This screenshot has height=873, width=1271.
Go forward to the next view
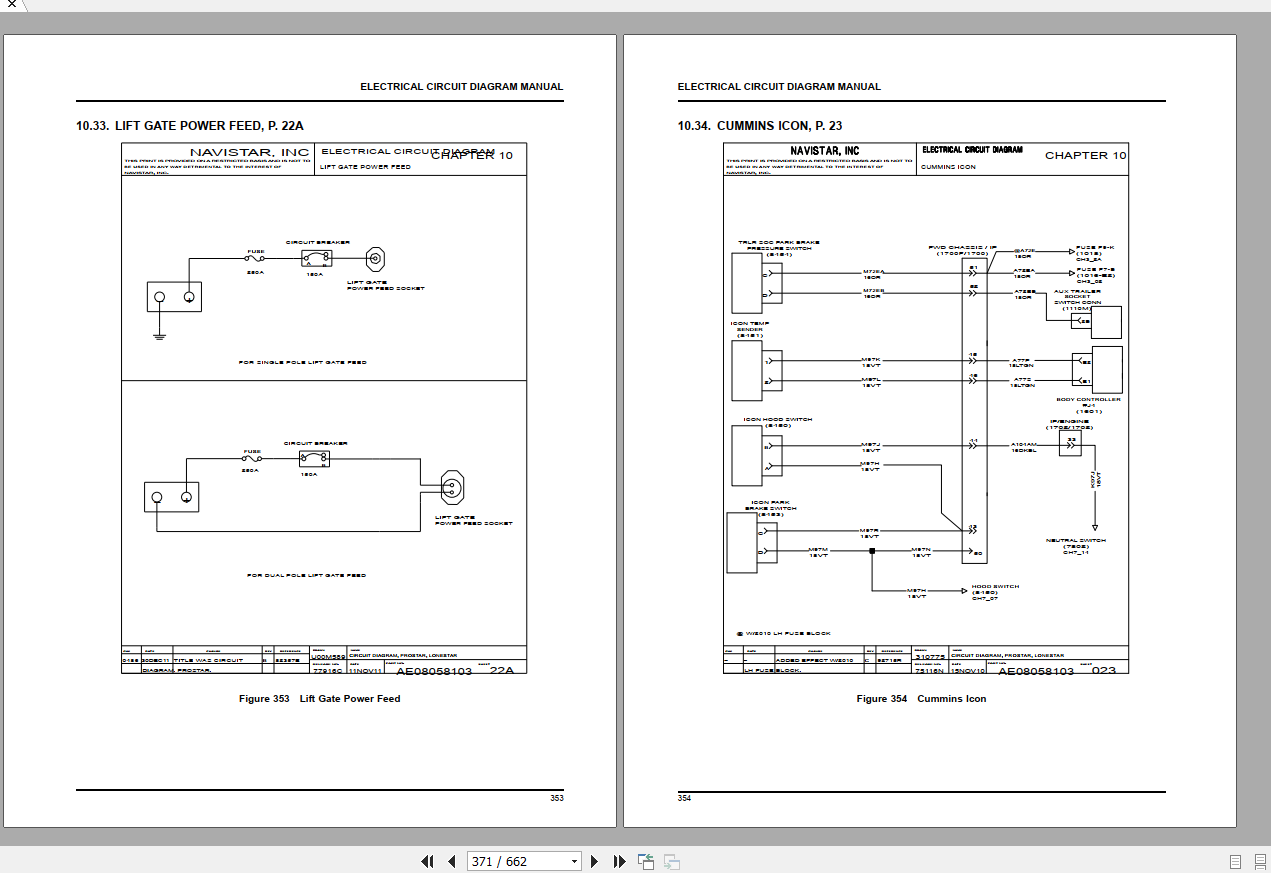click(670, 861)
